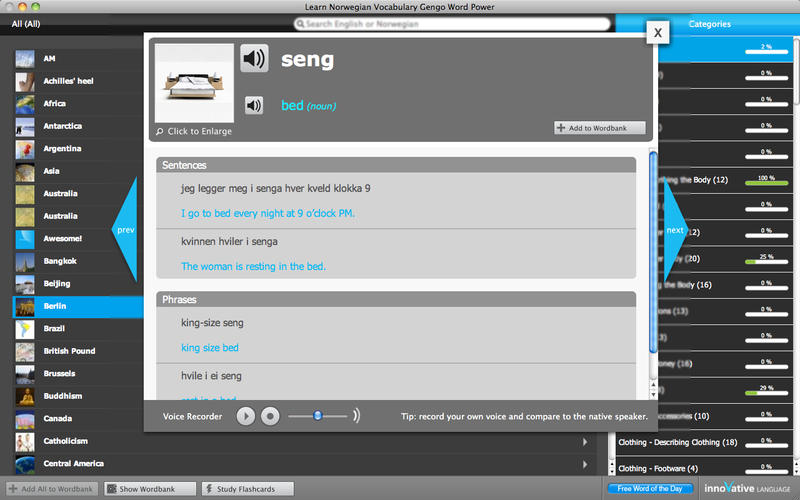Viewport: 800px width, 500px height.
Task: Click the scrollbar of the sentences panel
Action: [x=653, y=253]
